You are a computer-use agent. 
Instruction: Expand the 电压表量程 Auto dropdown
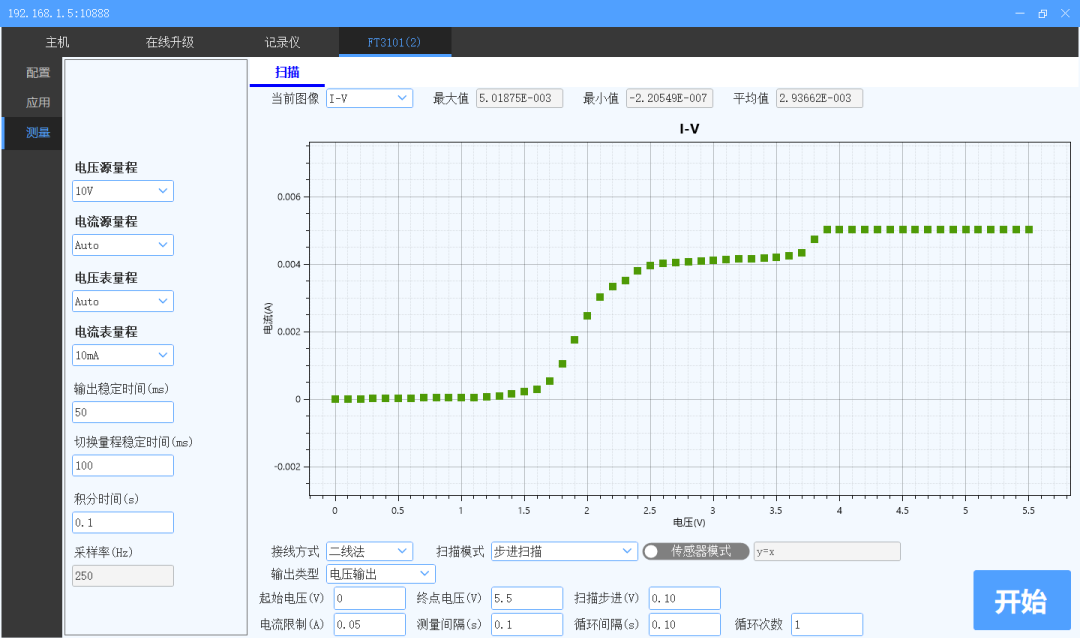point(123,301)
